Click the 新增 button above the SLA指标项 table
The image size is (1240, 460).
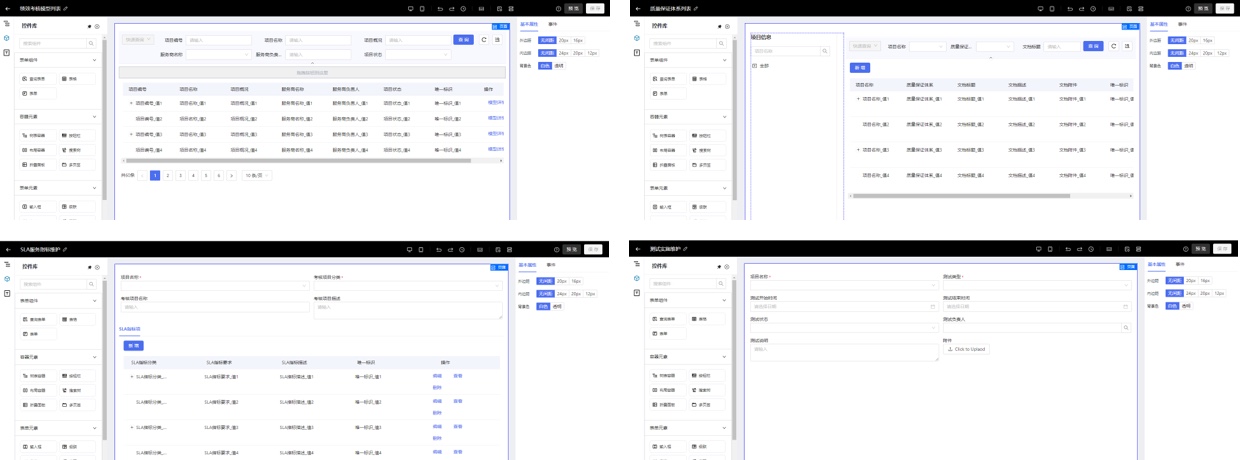coord(133,345)
